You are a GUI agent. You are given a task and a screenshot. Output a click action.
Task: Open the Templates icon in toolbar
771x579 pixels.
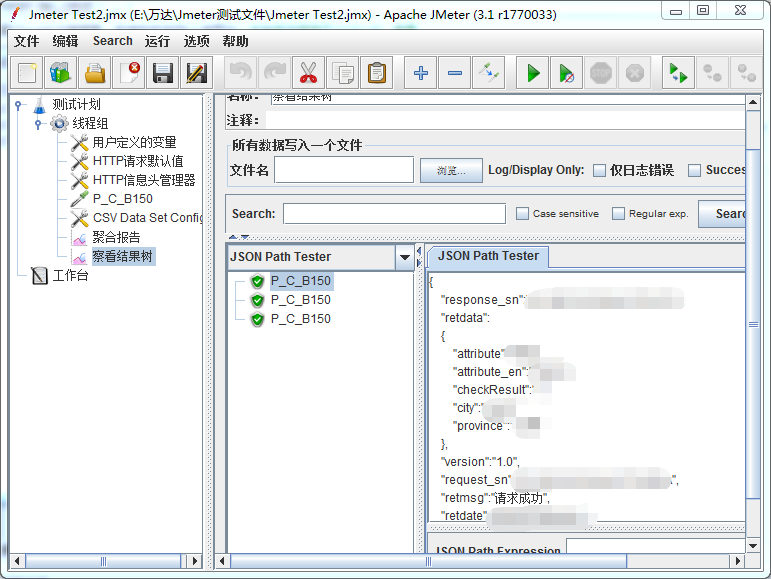pyautogui.click(x=60, y=73)
